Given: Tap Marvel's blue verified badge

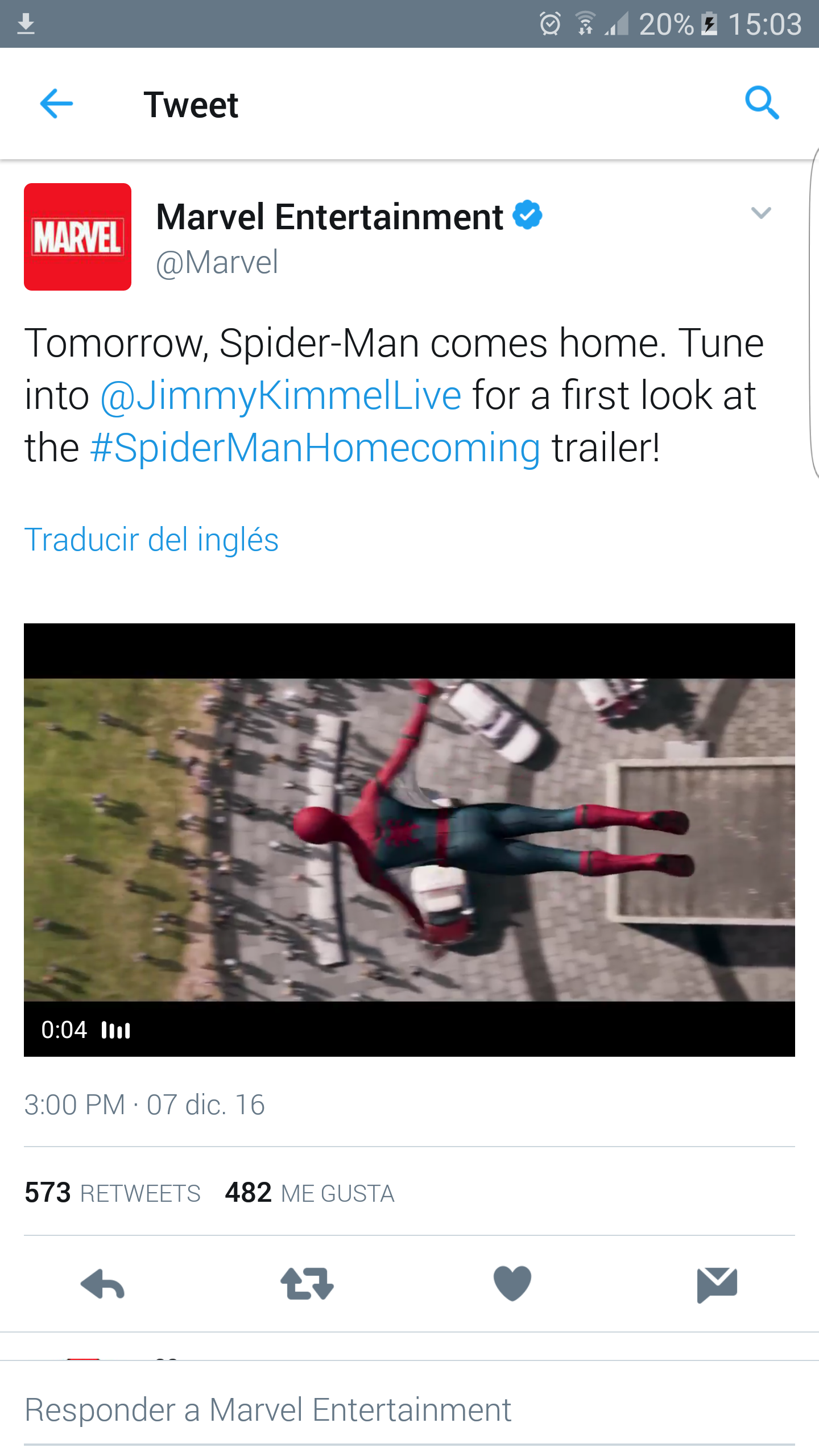Looking at the screenshot, I should click(527, 215).
